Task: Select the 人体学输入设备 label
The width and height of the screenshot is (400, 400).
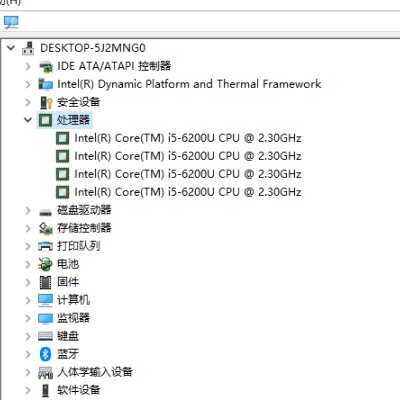Action: (x=95, y=372)
